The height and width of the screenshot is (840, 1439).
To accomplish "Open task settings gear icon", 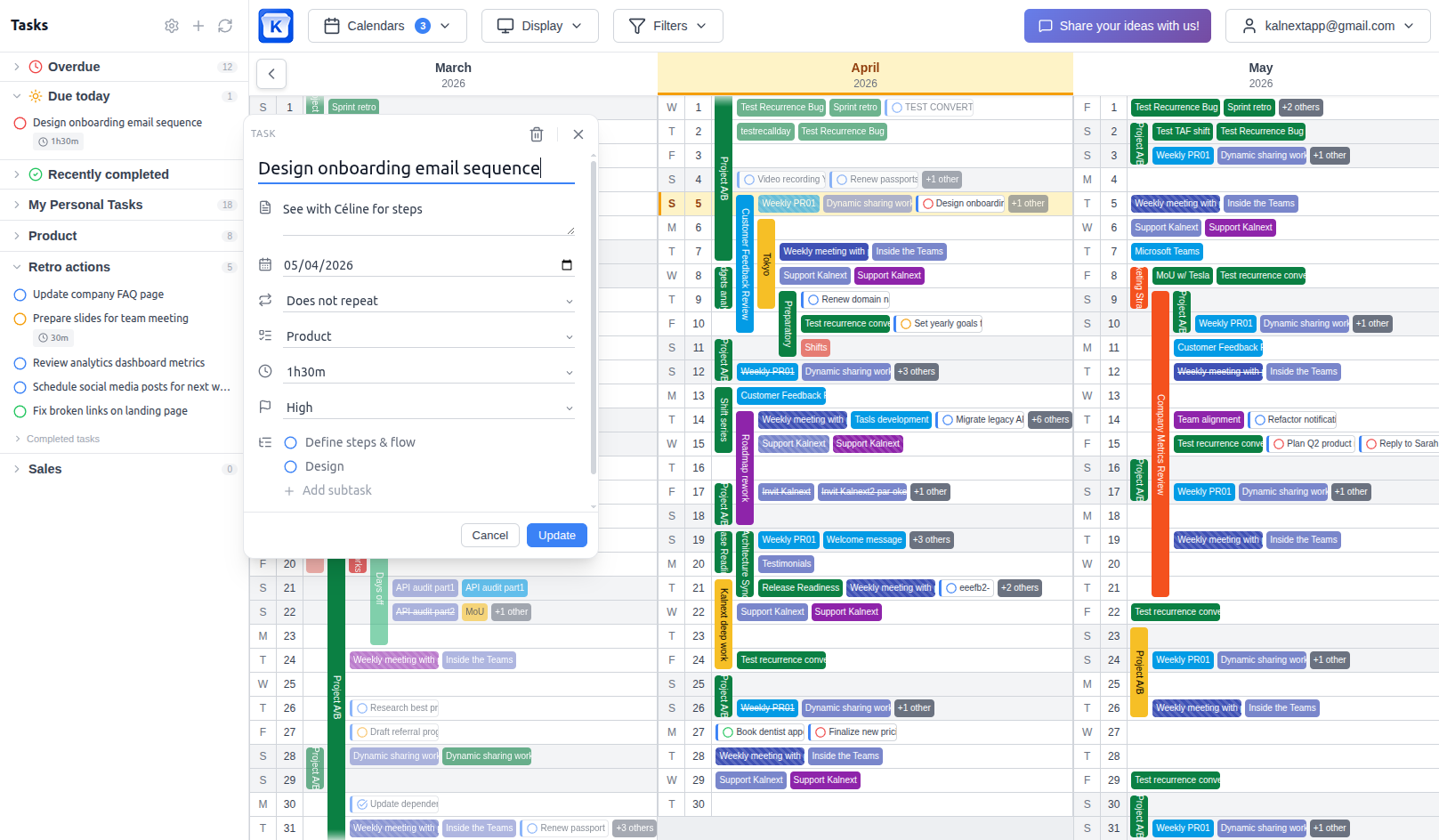I will [172, 26].
